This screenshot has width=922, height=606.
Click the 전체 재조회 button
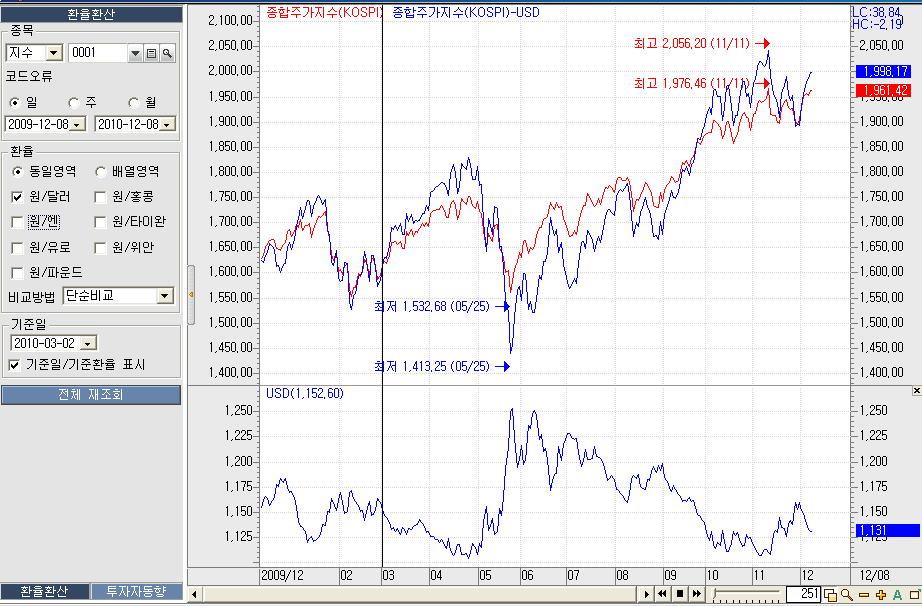tap(91, 395)
